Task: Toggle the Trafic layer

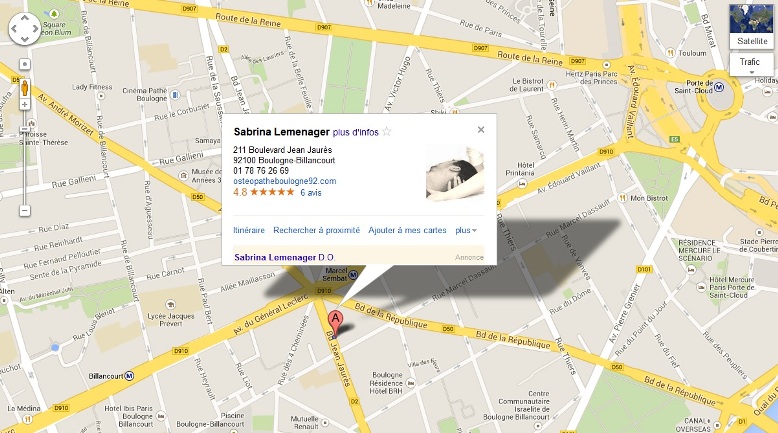Action: (751, 62)
